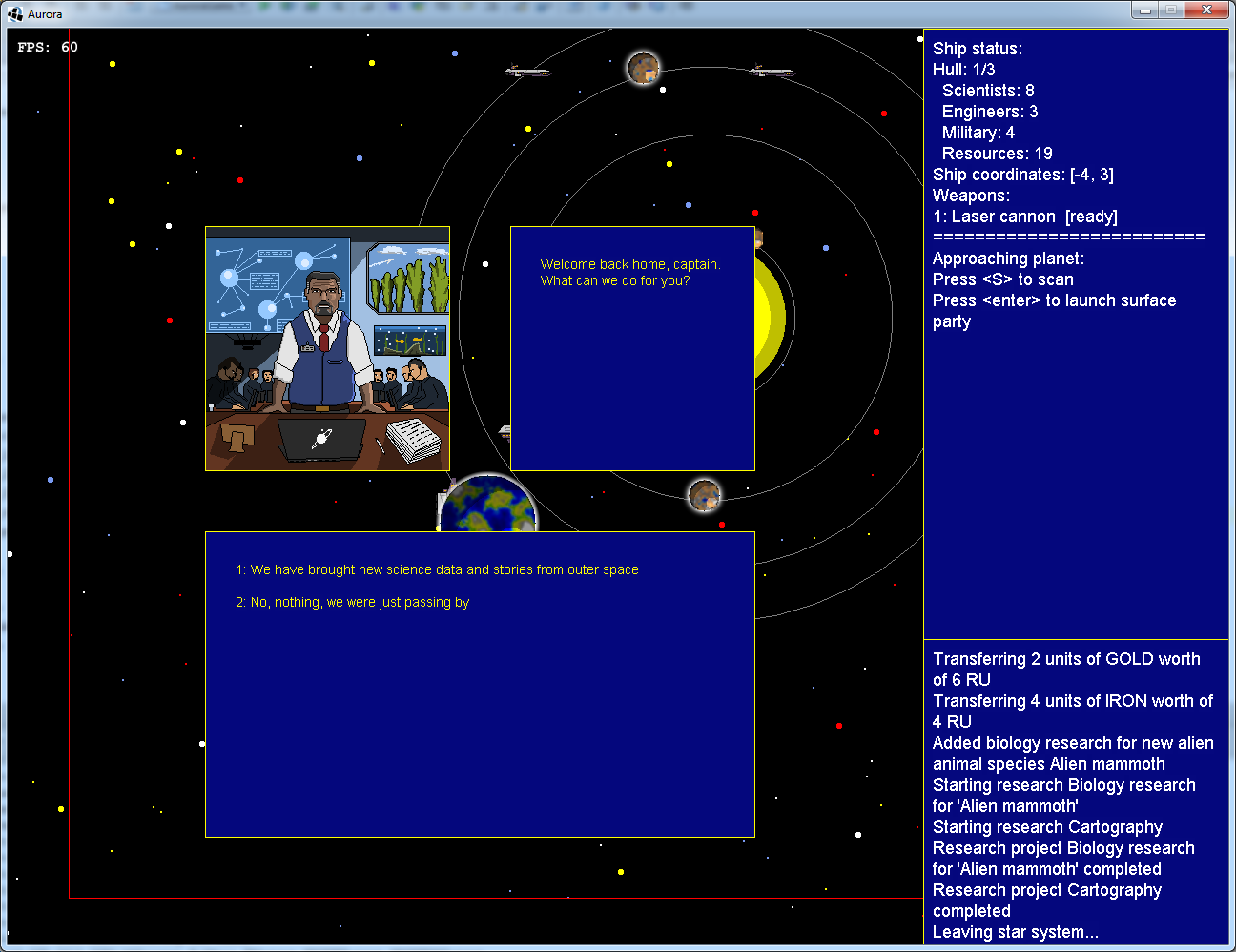
Task: Click the captain portrait image
Action: tap(327, 348)
